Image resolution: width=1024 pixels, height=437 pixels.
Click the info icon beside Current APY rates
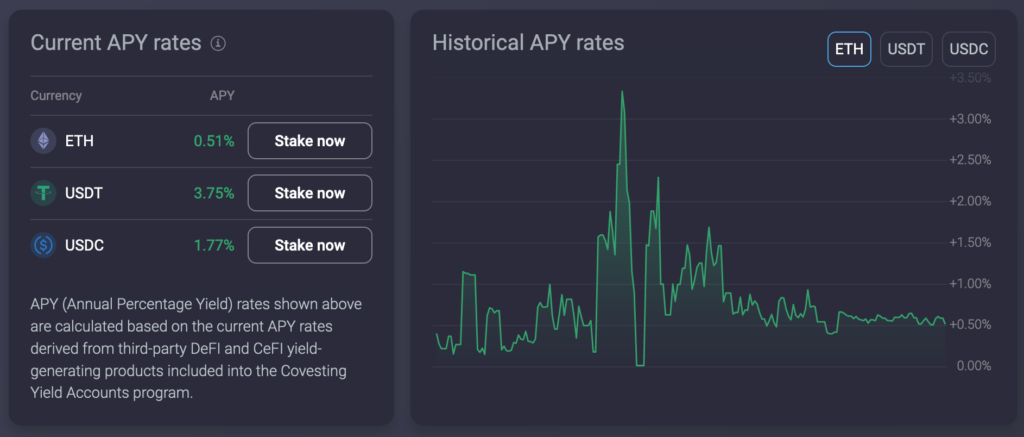click(x=219, y=44)
